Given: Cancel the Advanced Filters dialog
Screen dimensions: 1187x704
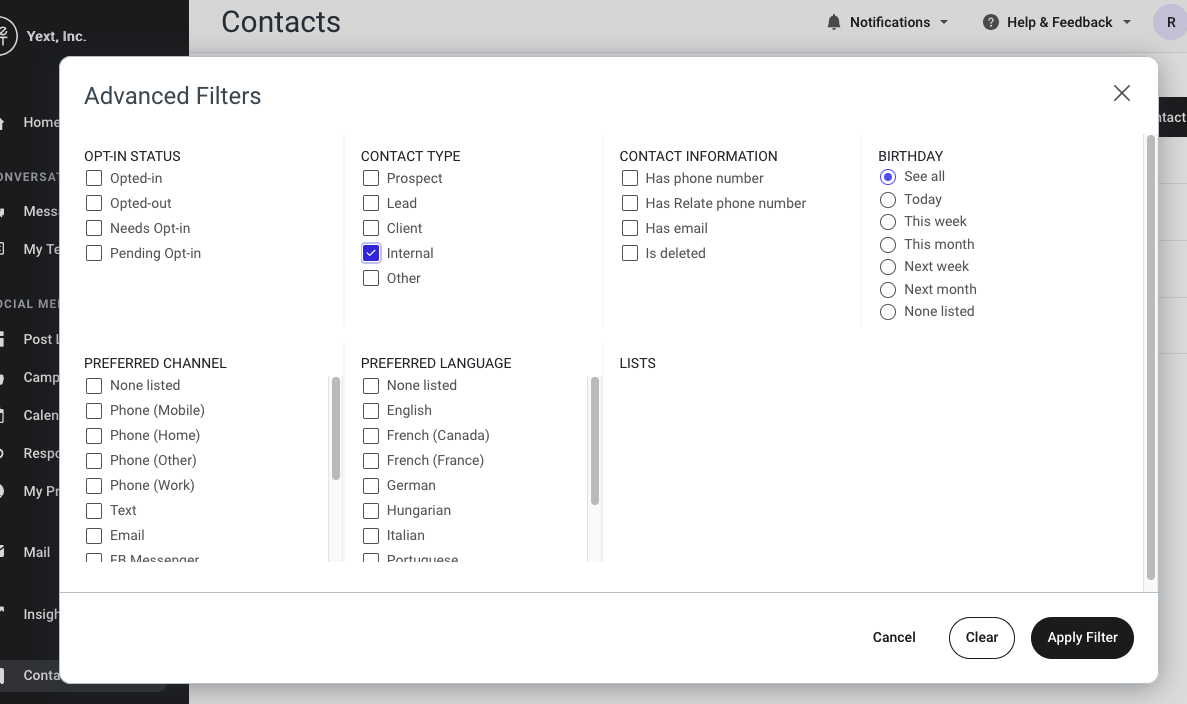Looking at the screenshot, I should tap(893, 637).
